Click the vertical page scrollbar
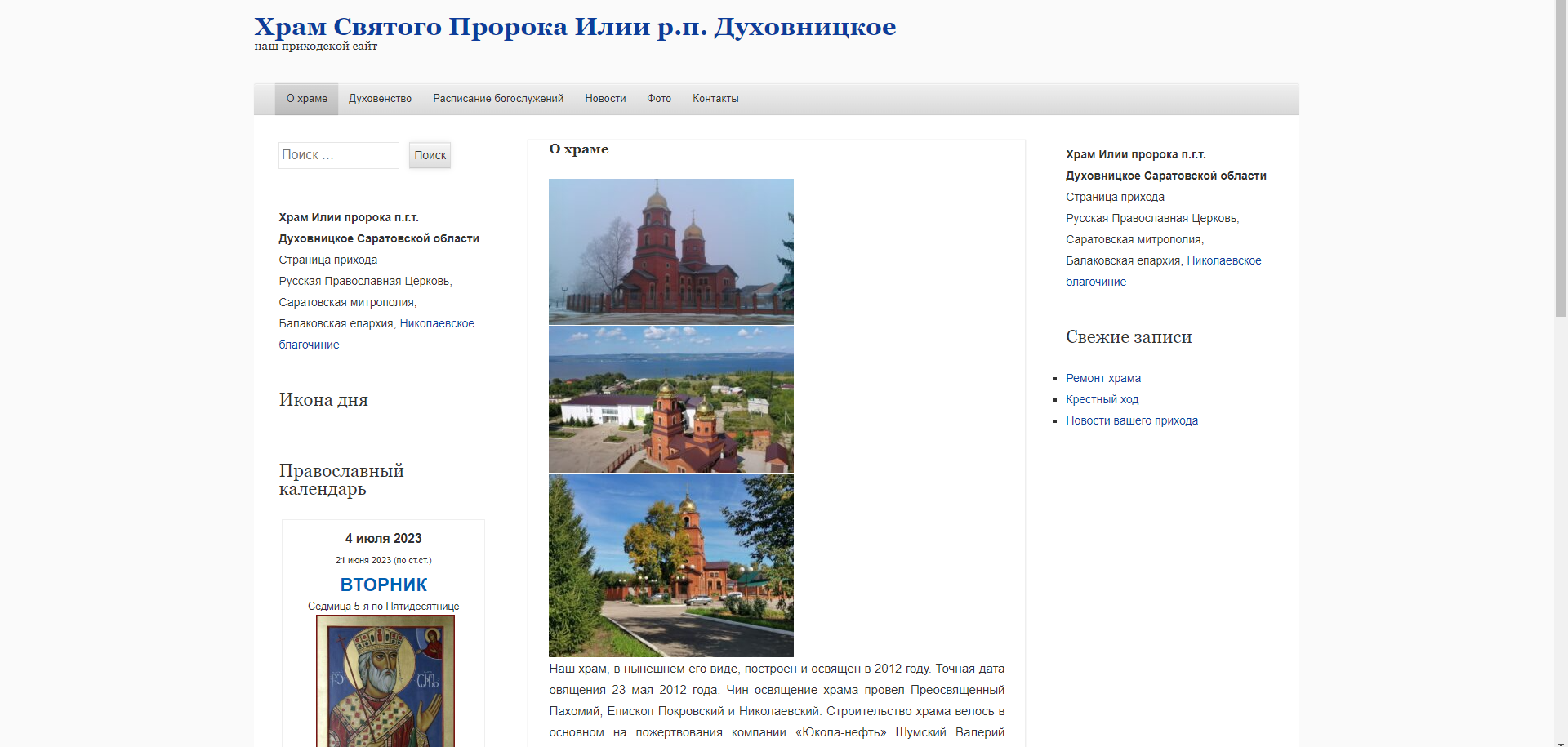Image resolution: width=1568 pixels, height=747 pixels. pos(1560,163)
